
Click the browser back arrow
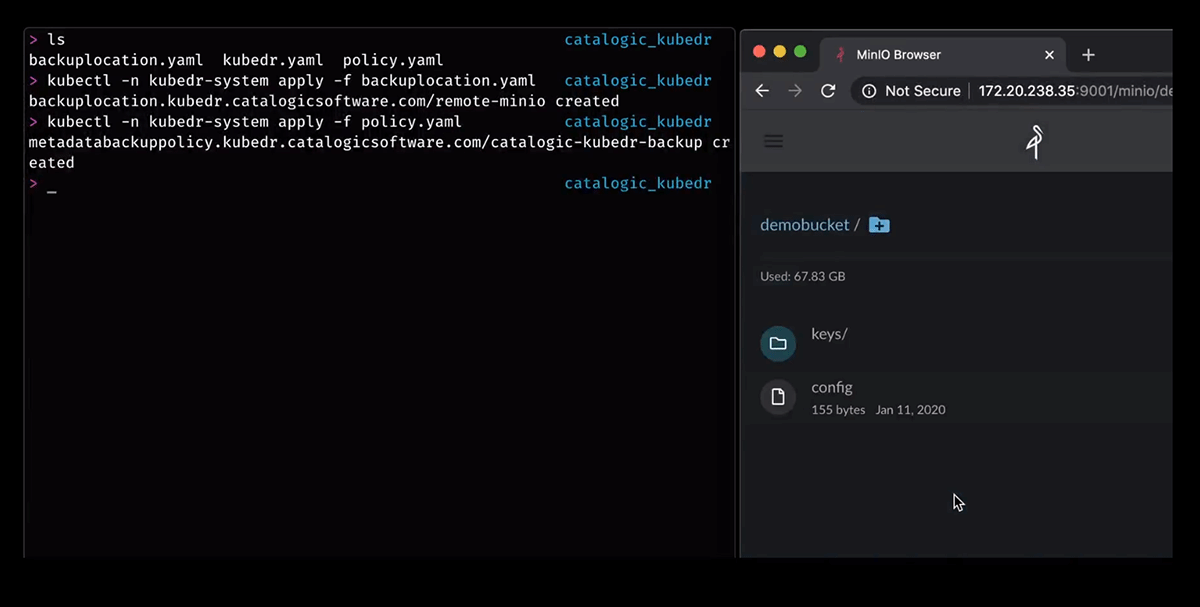(762, 90)
